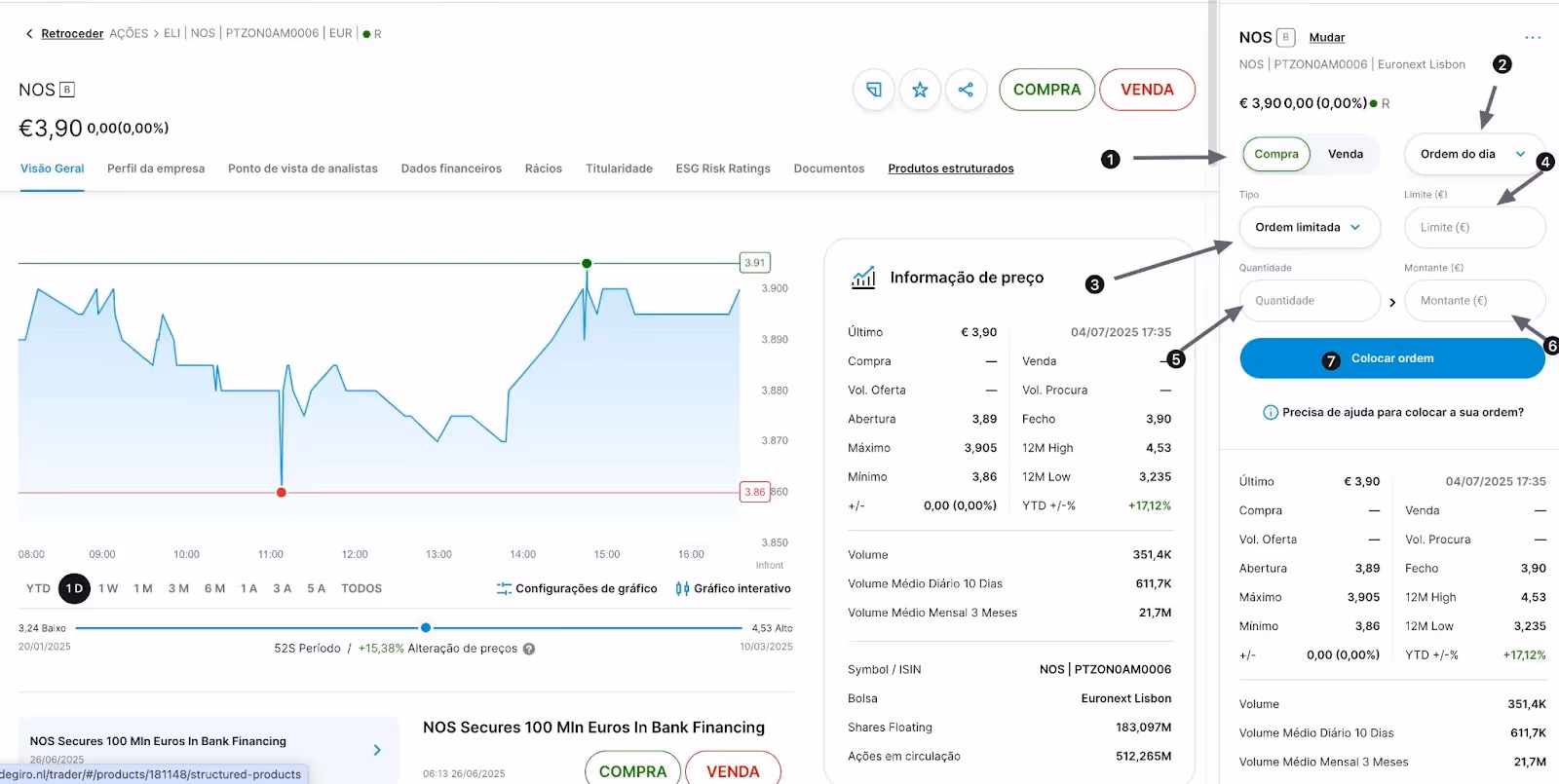
Task: Click arrow between Quantidade and Montante fields
Action: pyautogui.click(x=1392, y=302)
